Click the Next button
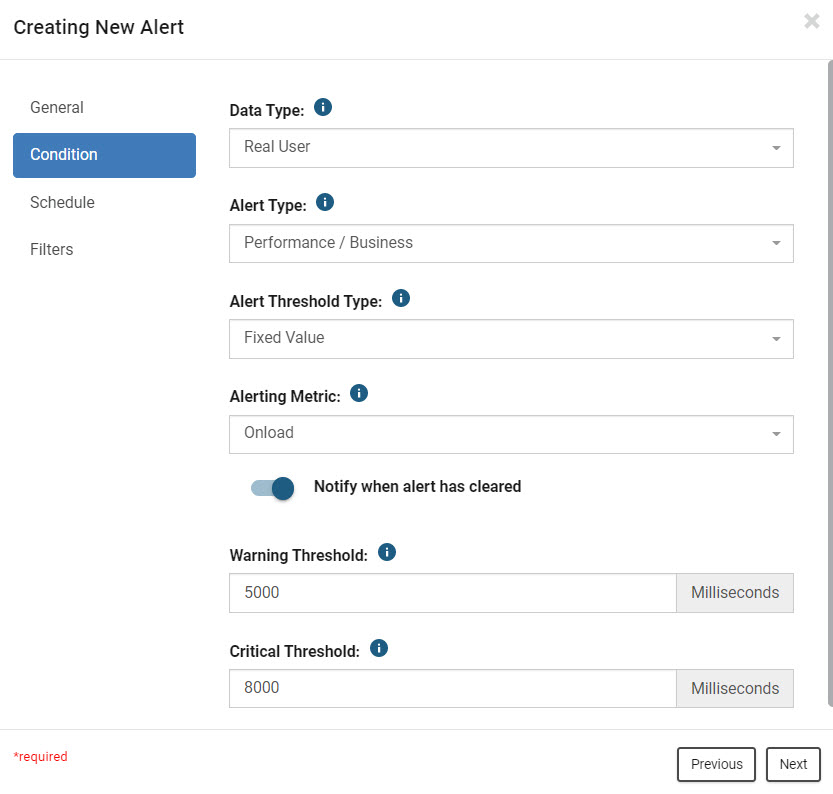Screen dimensions: 833x794 tap(793, 764)
